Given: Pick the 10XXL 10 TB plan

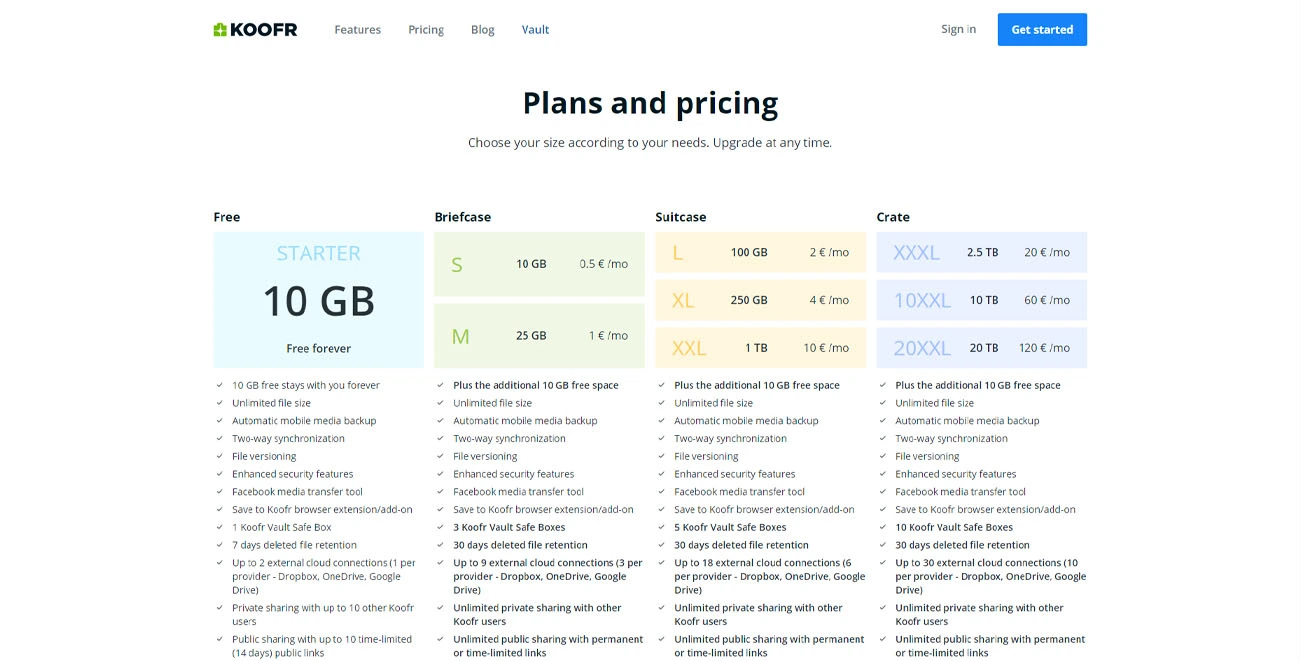Looking at the screenshot, I should pyautogui.click(x=981, y=300).
